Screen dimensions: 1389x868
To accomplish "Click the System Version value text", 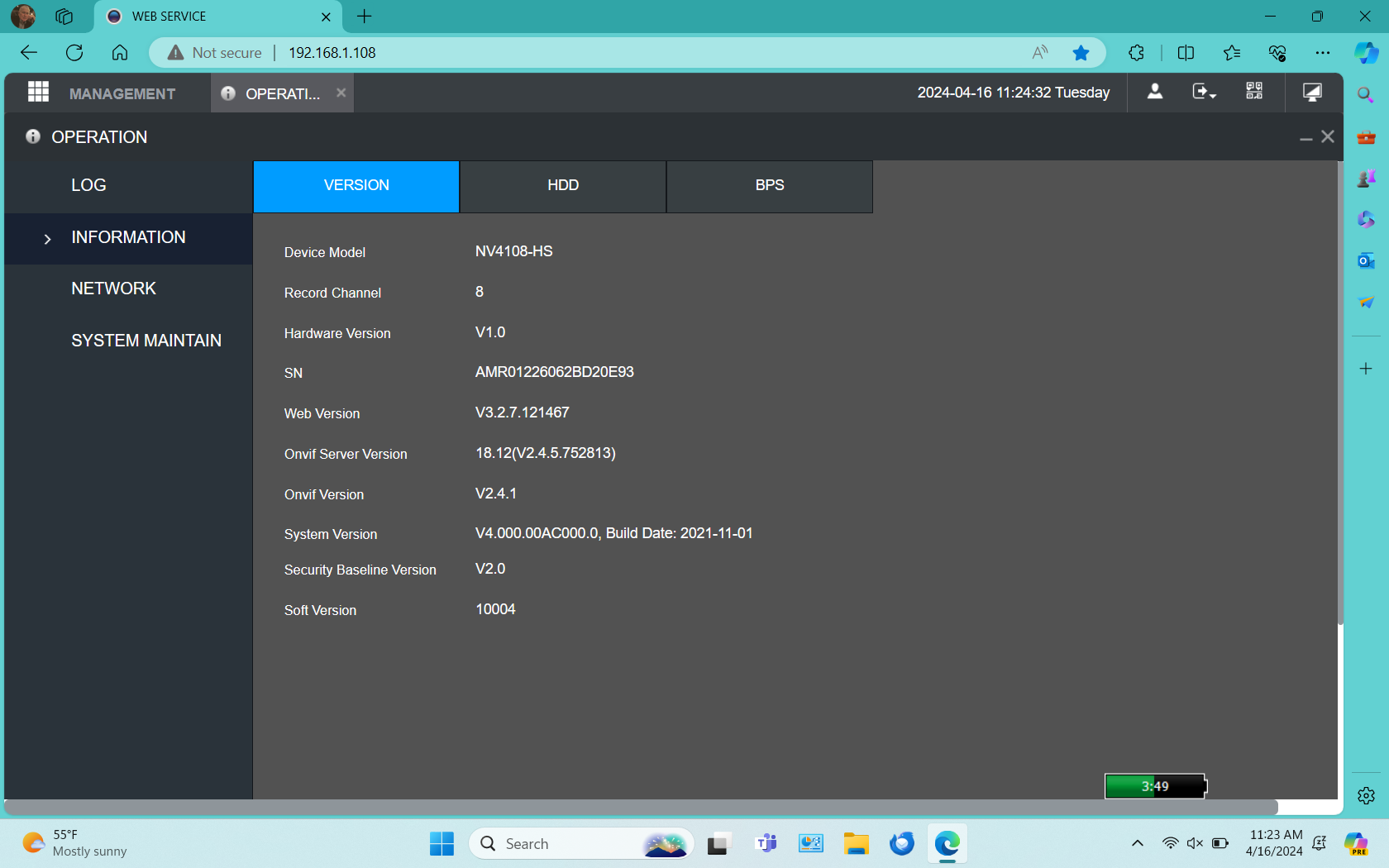I will tap(613, 533).
